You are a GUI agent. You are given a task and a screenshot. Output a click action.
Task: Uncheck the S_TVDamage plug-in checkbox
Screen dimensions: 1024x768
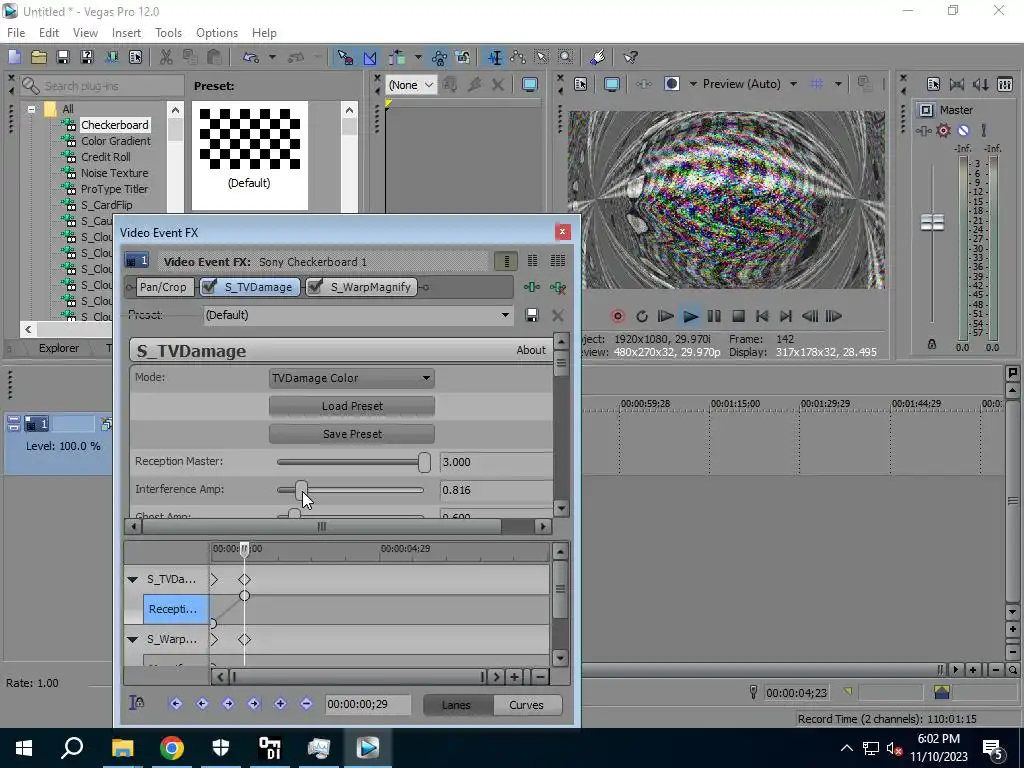[209, 286]
